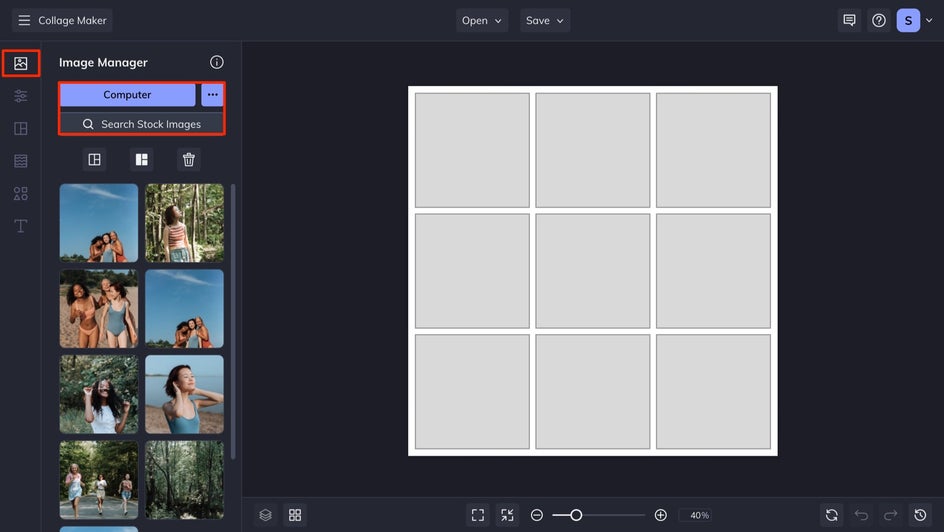Viewport: 944px width, 532px height.
Task: Click the zoom out minus button
Action: (537, 515)
